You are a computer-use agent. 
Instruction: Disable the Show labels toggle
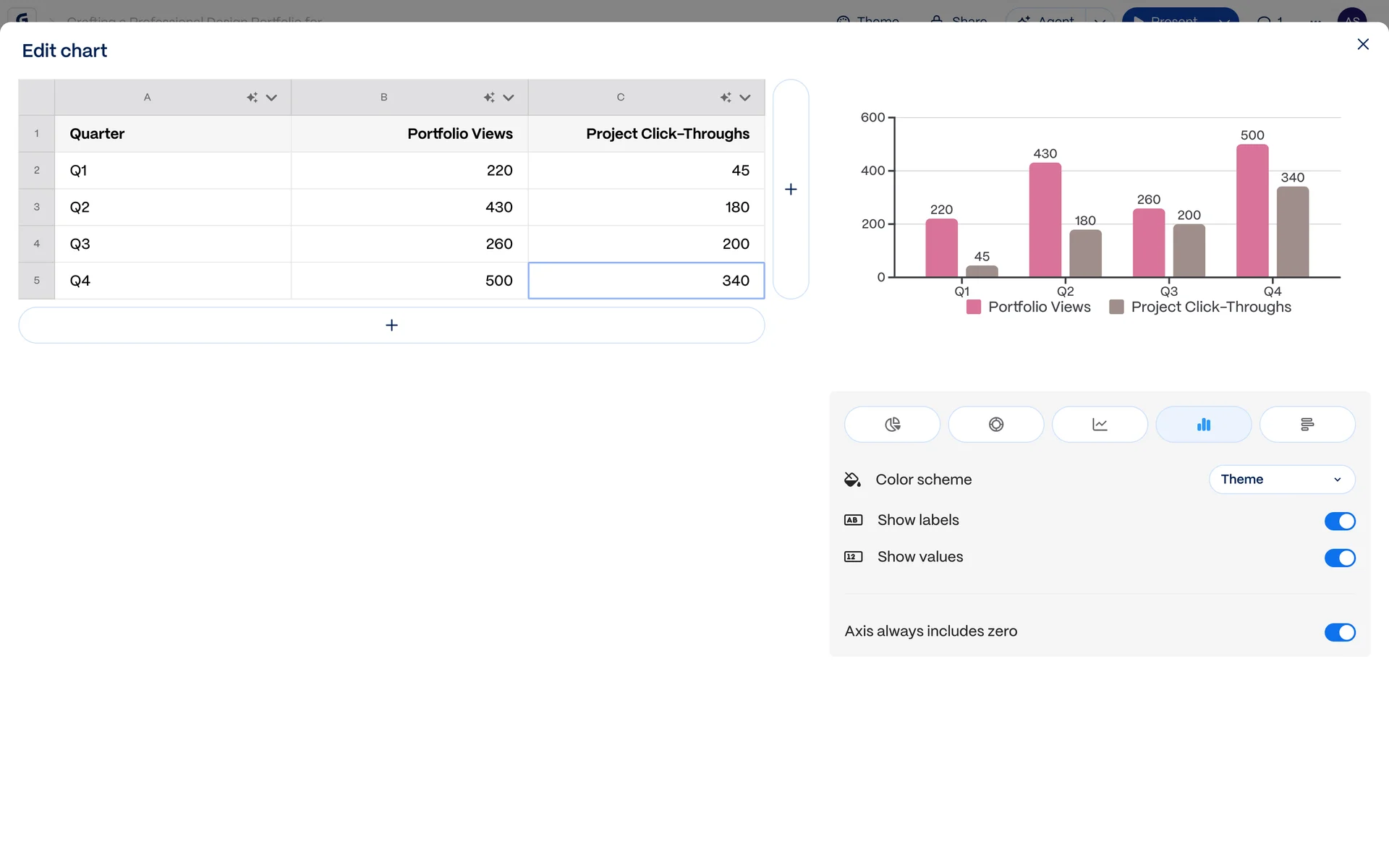click(x=1339, y=521)
